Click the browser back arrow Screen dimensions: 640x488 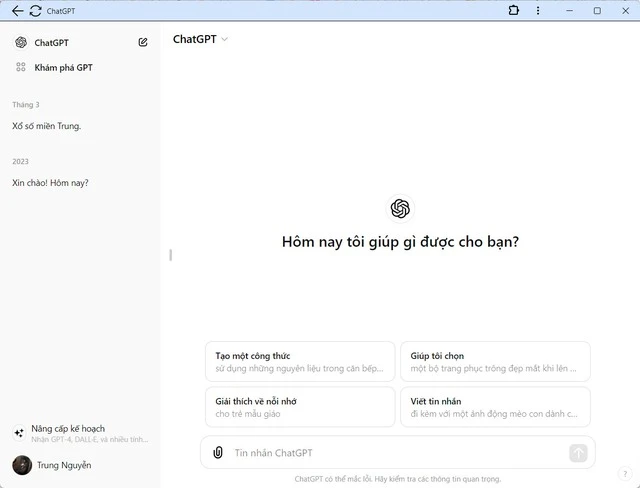pos(17,11)
